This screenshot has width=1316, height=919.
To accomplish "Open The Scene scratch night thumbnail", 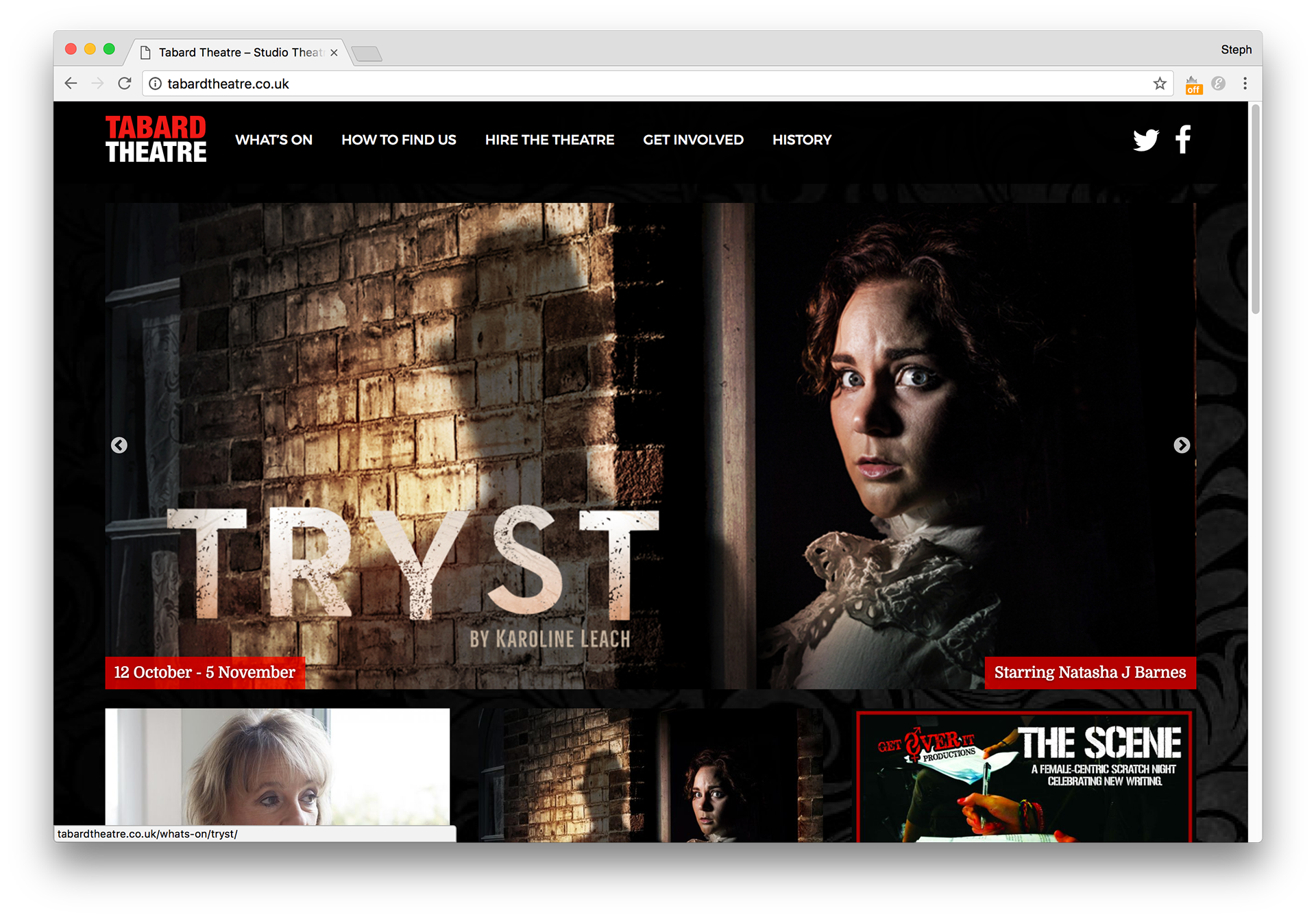I will [x=1024, y=776].
